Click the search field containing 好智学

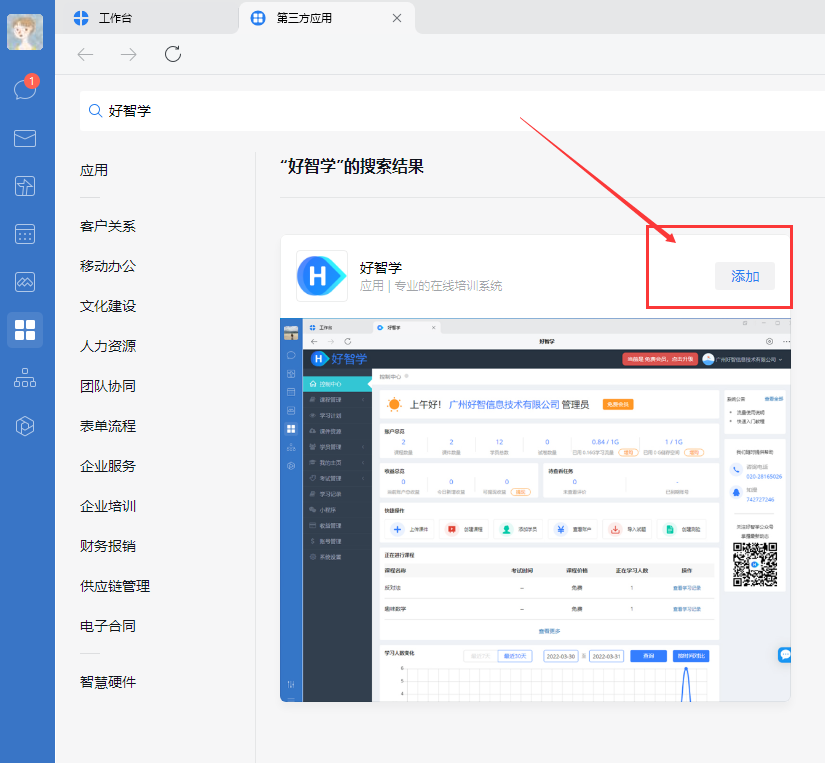coord(452,111)
